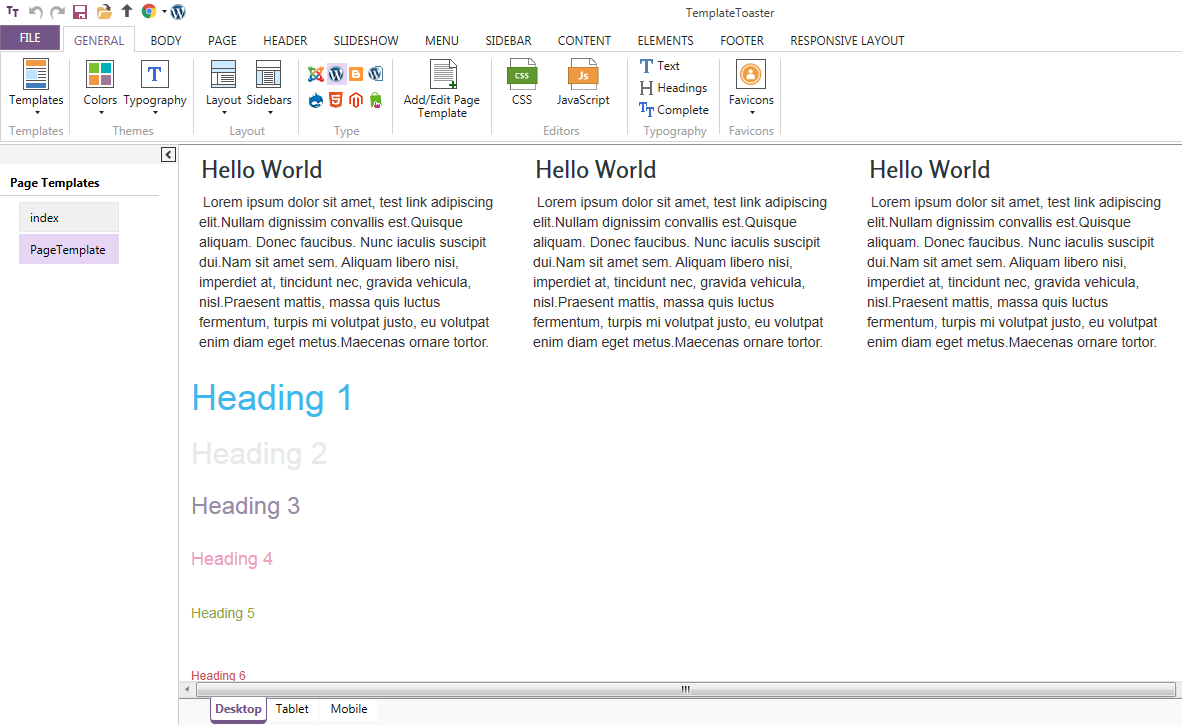Undo the last action
This screenshot has width=1182, height=725.
click(35, 11)
